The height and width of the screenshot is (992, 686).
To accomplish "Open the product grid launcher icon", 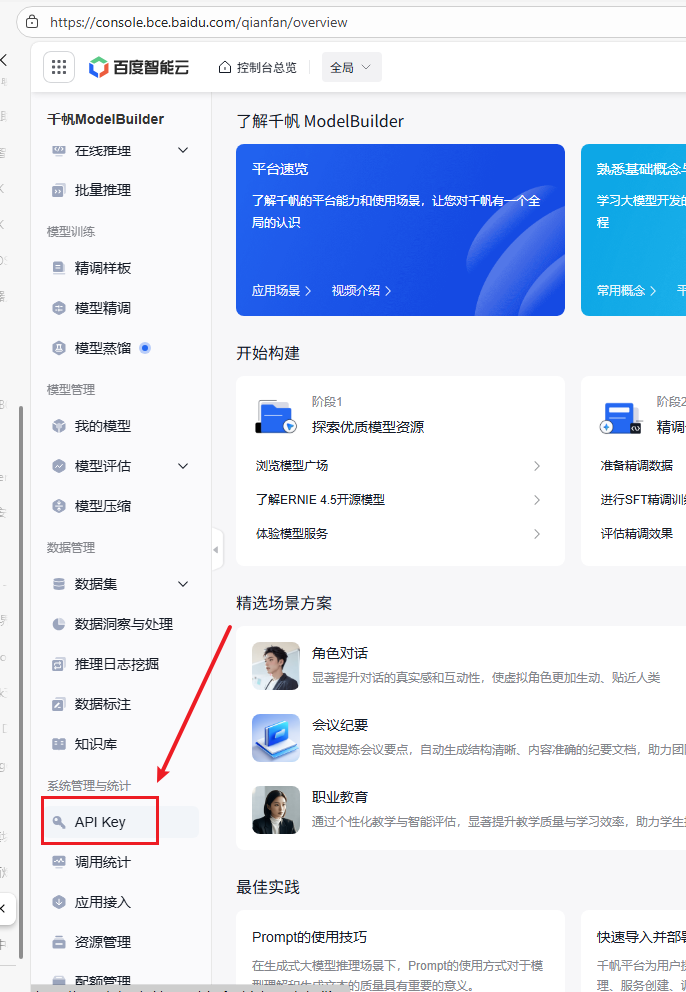I will [x=59, y=67].
